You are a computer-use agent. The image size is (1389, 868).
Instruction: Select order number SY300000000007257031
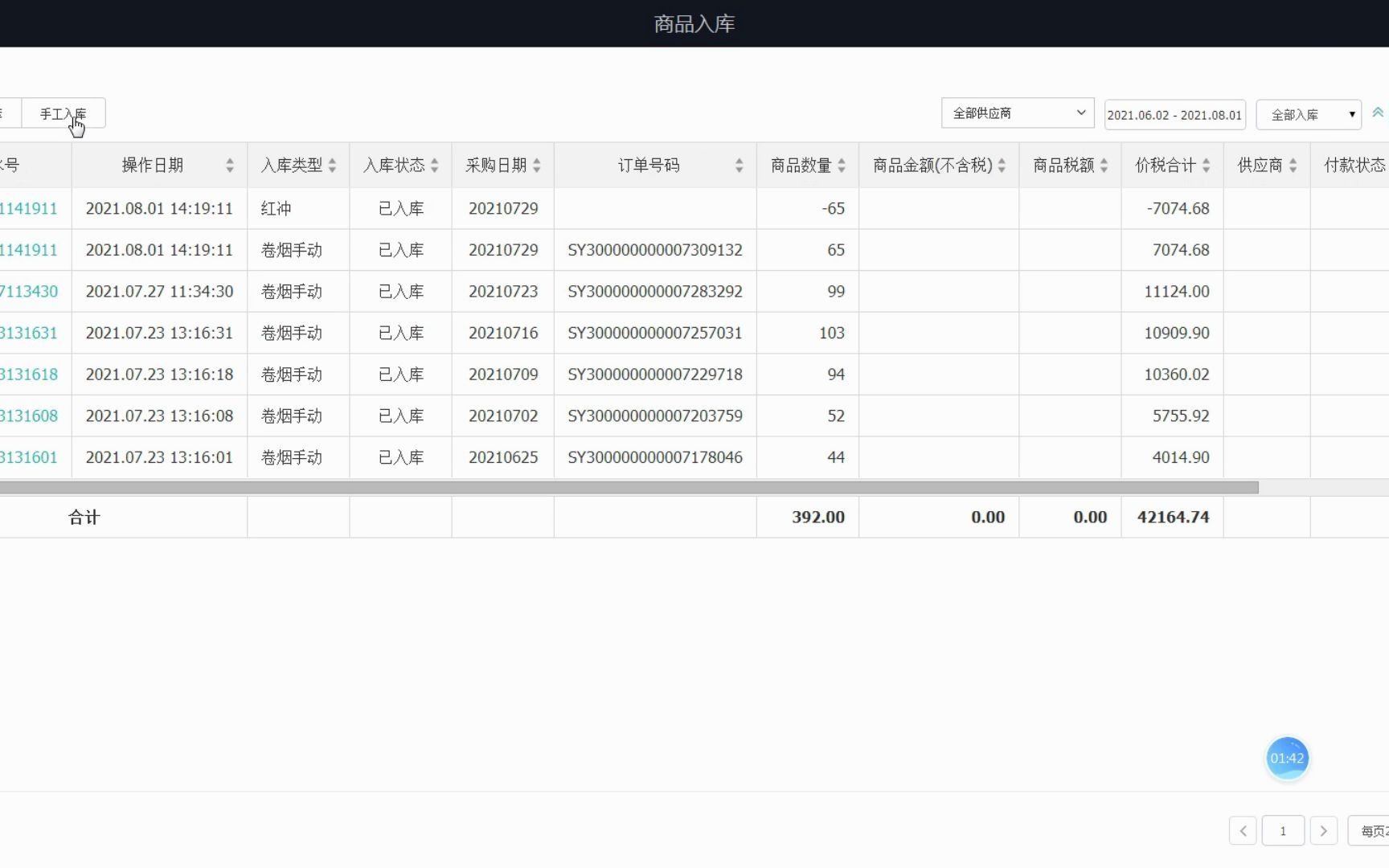pos(655,333)
